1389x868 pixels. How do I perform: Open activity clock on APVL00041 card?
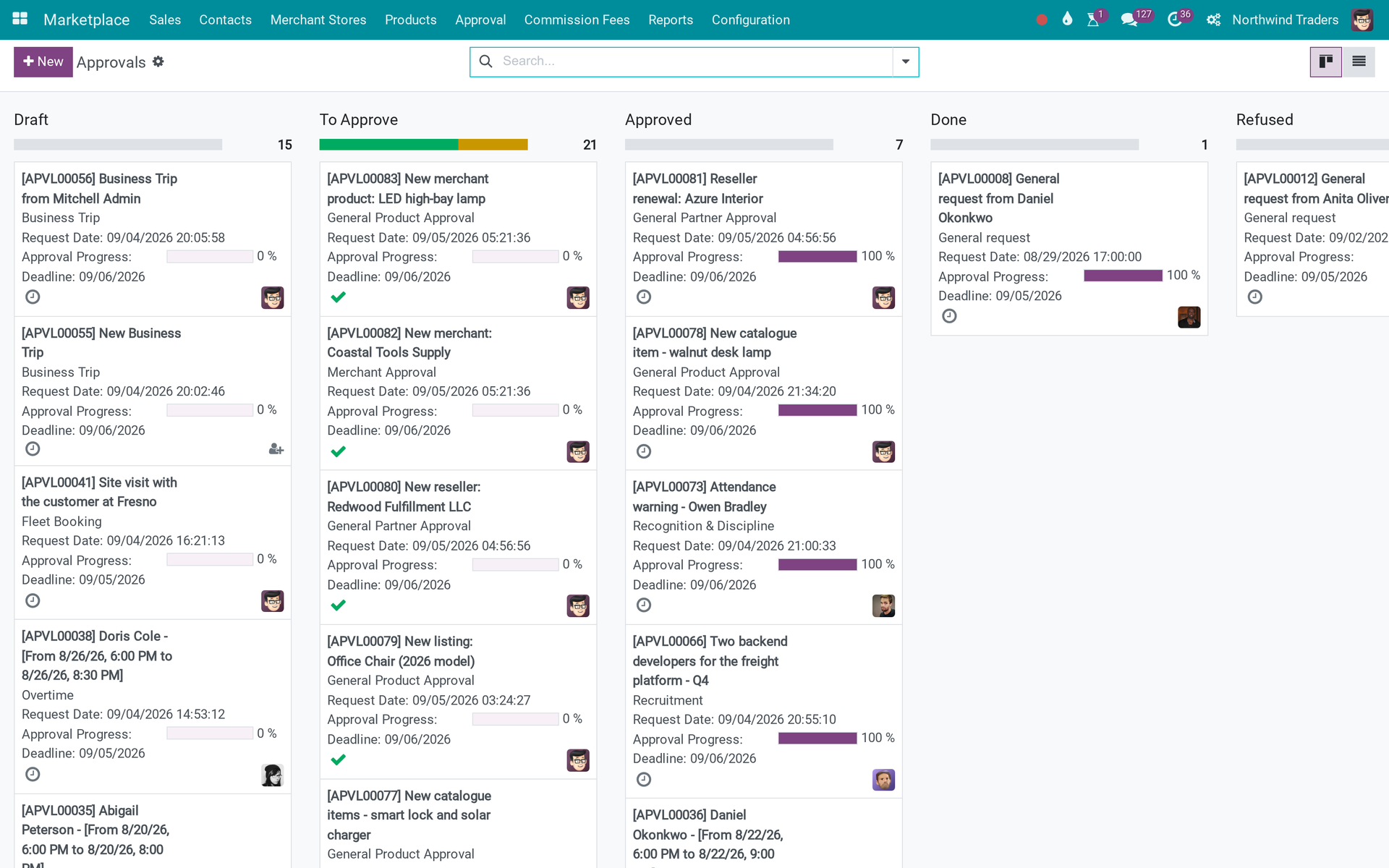coord(33,601)
